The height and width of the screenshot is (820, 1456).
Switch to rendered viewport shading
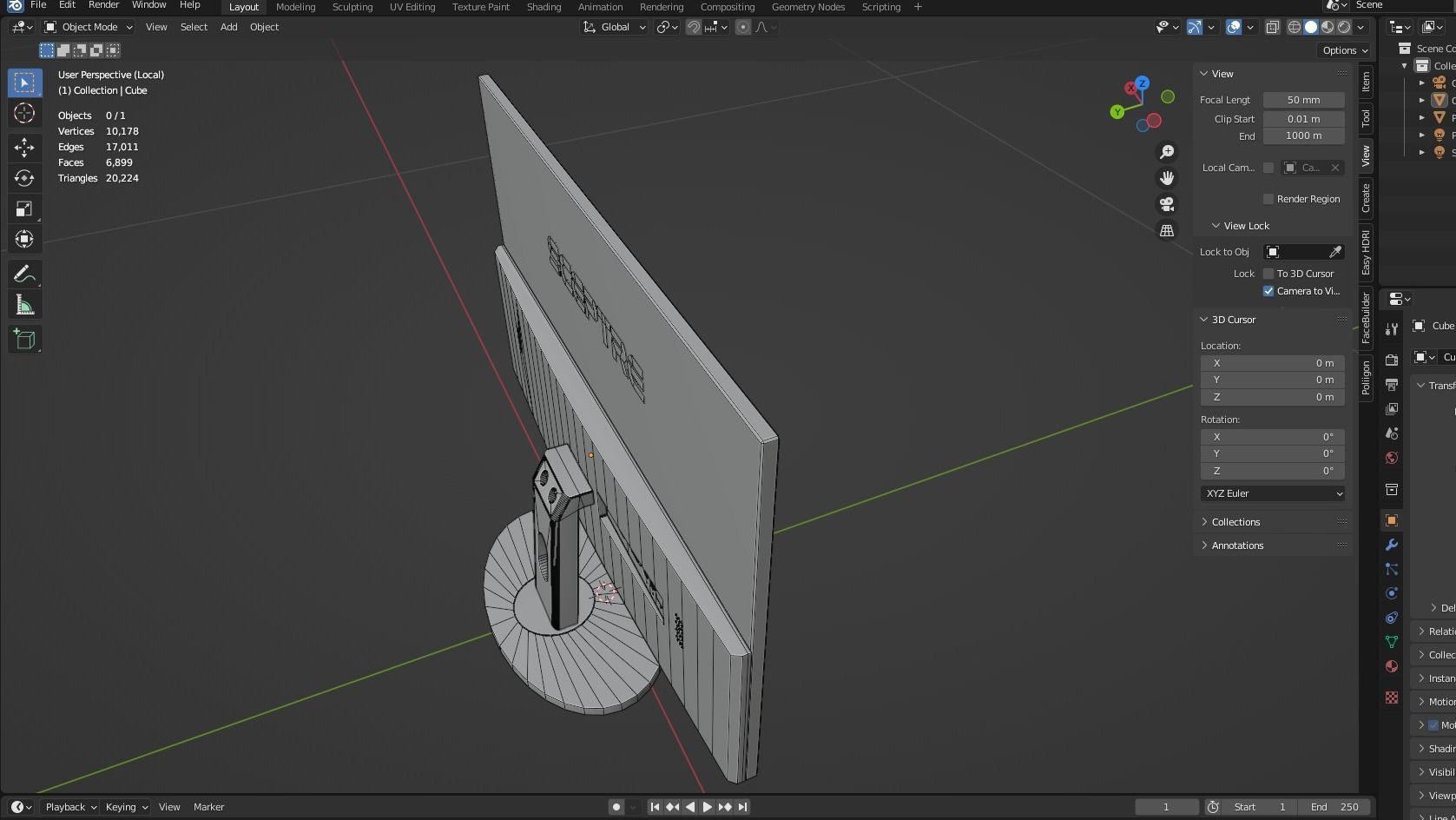coord(1344,27)
